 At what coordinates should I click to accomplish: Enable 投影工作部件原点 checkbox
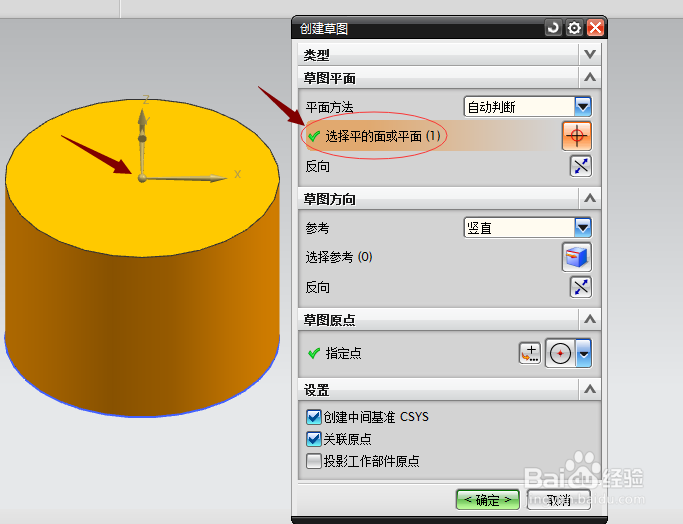point(313,461)
